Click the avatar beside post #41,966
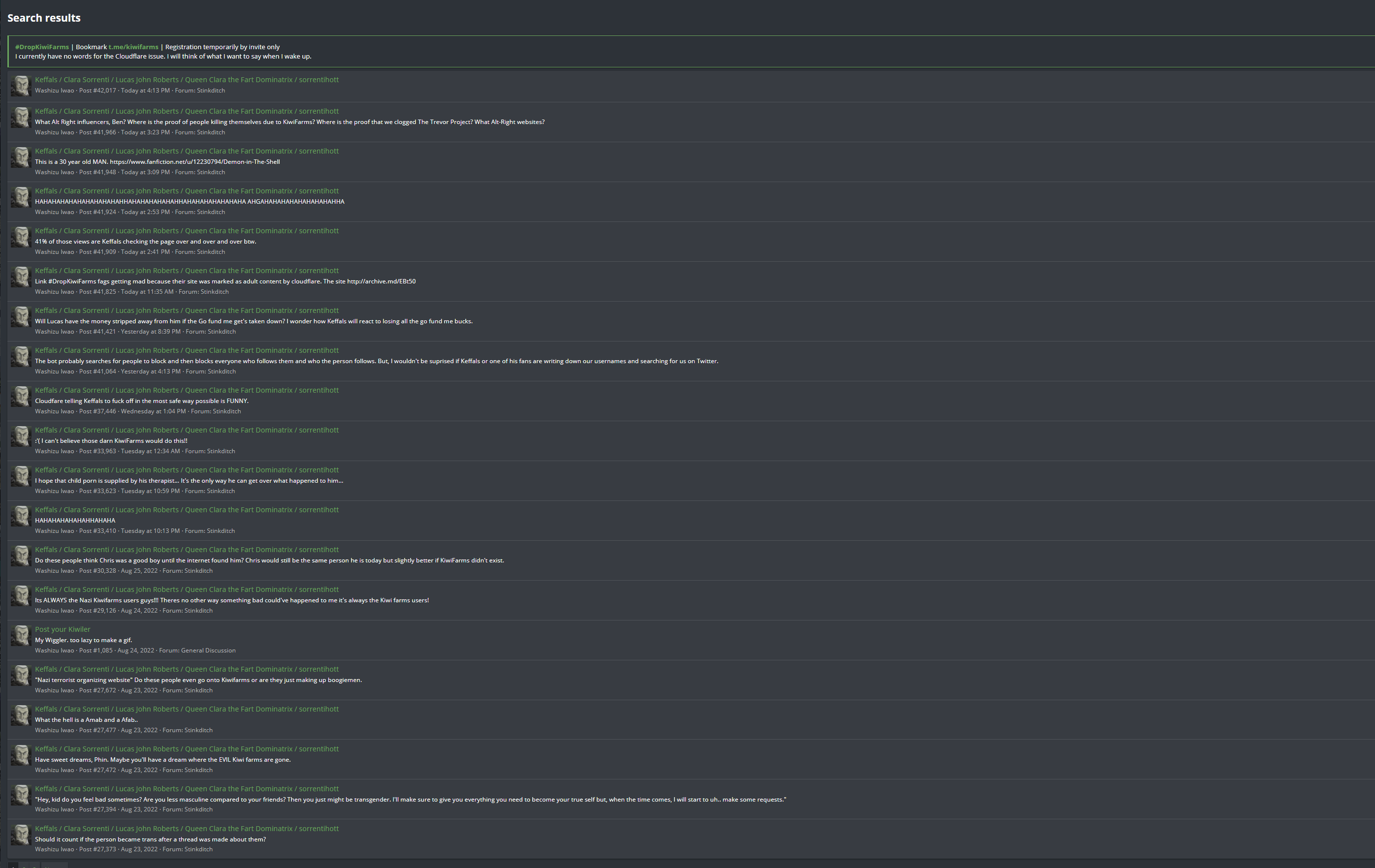1375x868 pixels. pyautogui.click(x=21, y=117)
